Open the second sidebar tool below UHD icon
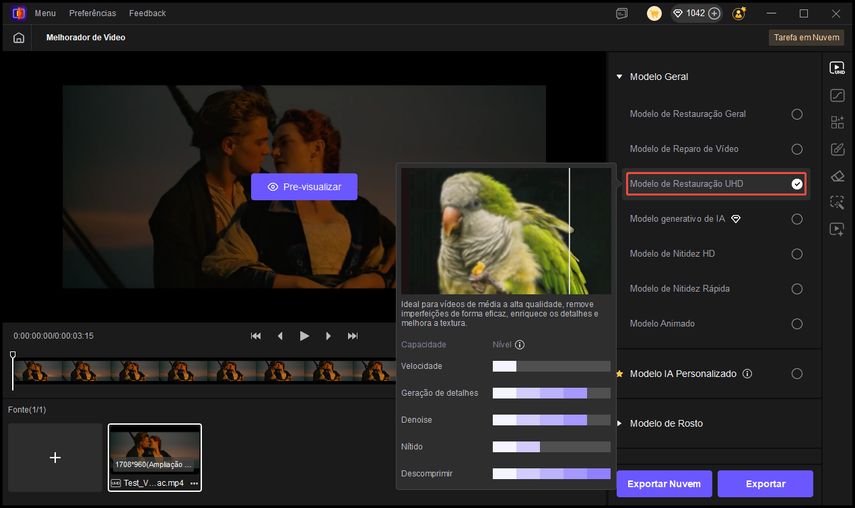 tap(837, 95)
